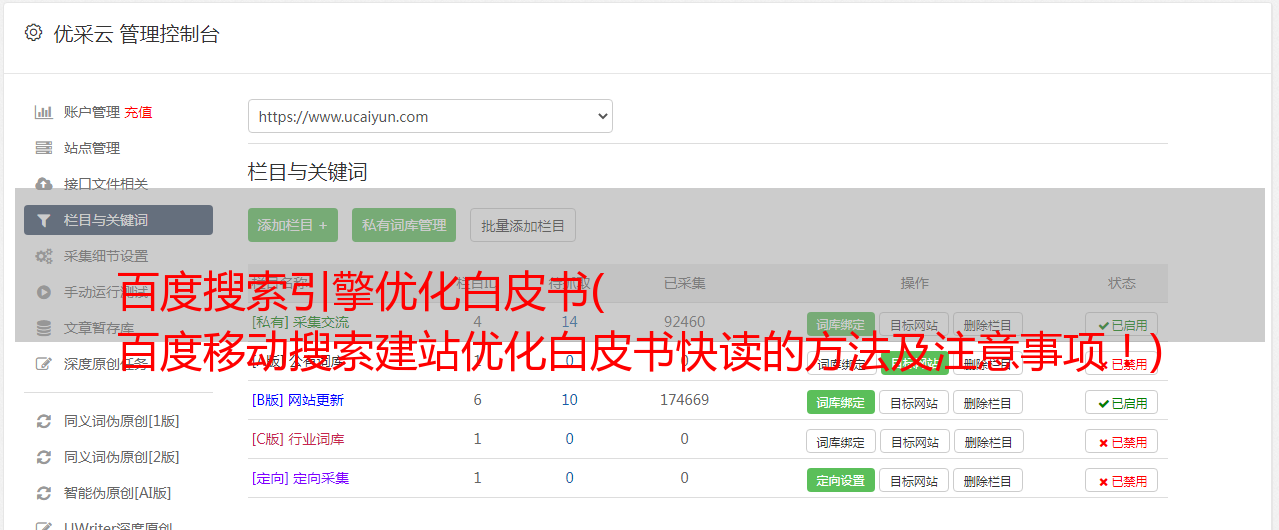The height and width of the screenshot is (530, 1279).
Task: Click the 已采集 column header
Action: click(x=684, y=283)
